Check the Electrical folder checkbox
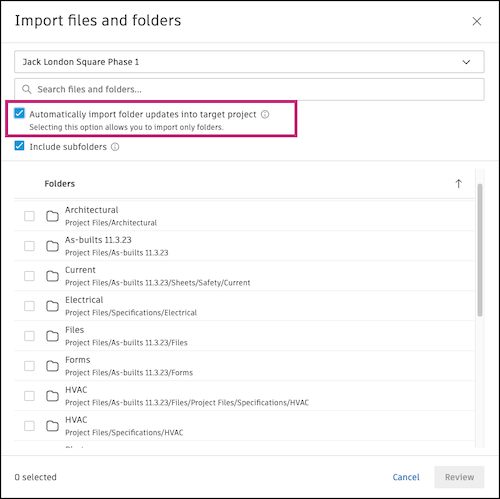Image resolution: width=500 pixels, height=499 pixels. pos(29,306)
